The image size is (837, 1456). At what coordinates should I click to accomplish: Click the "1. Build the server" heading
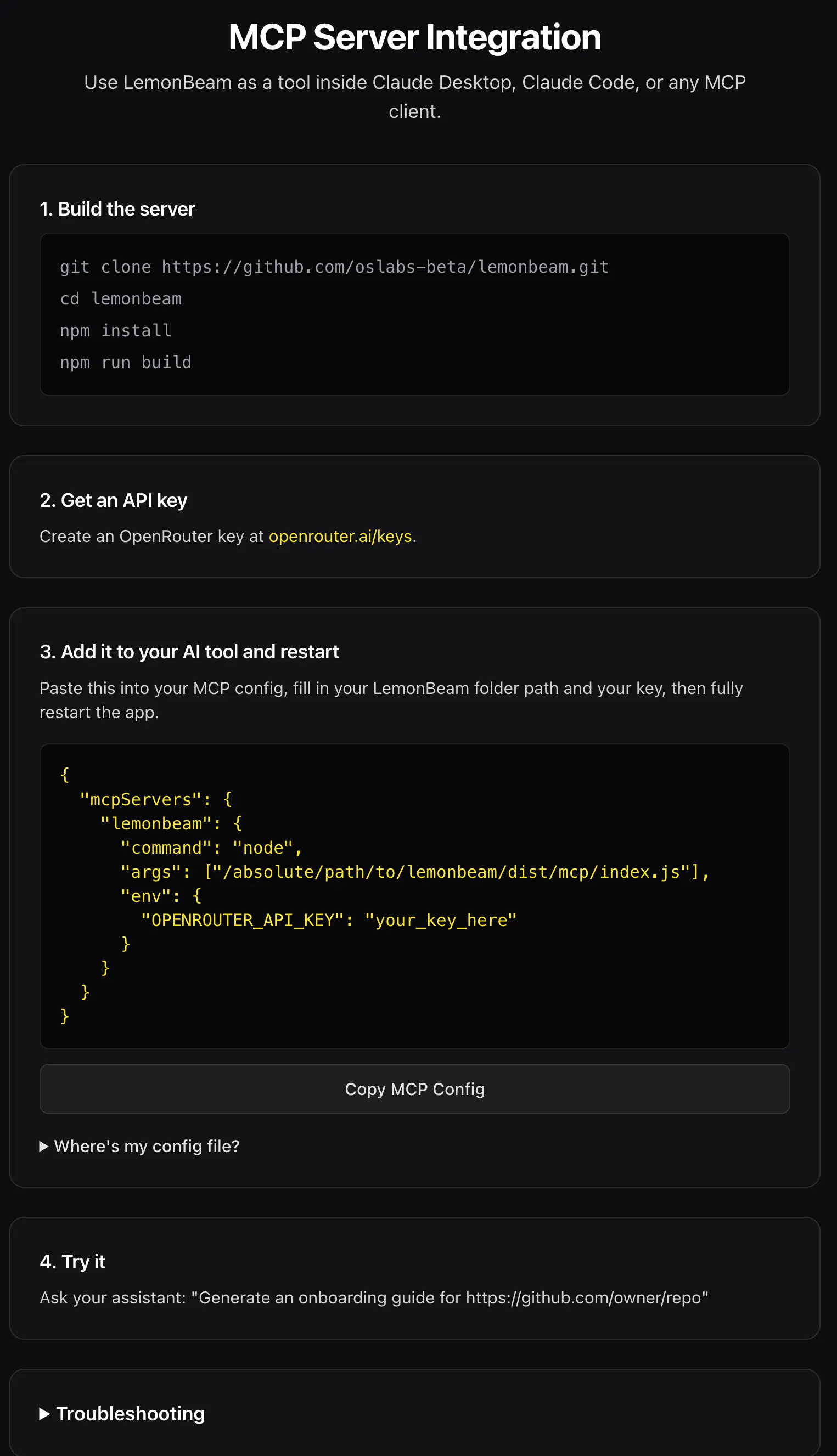click(117, 208)
